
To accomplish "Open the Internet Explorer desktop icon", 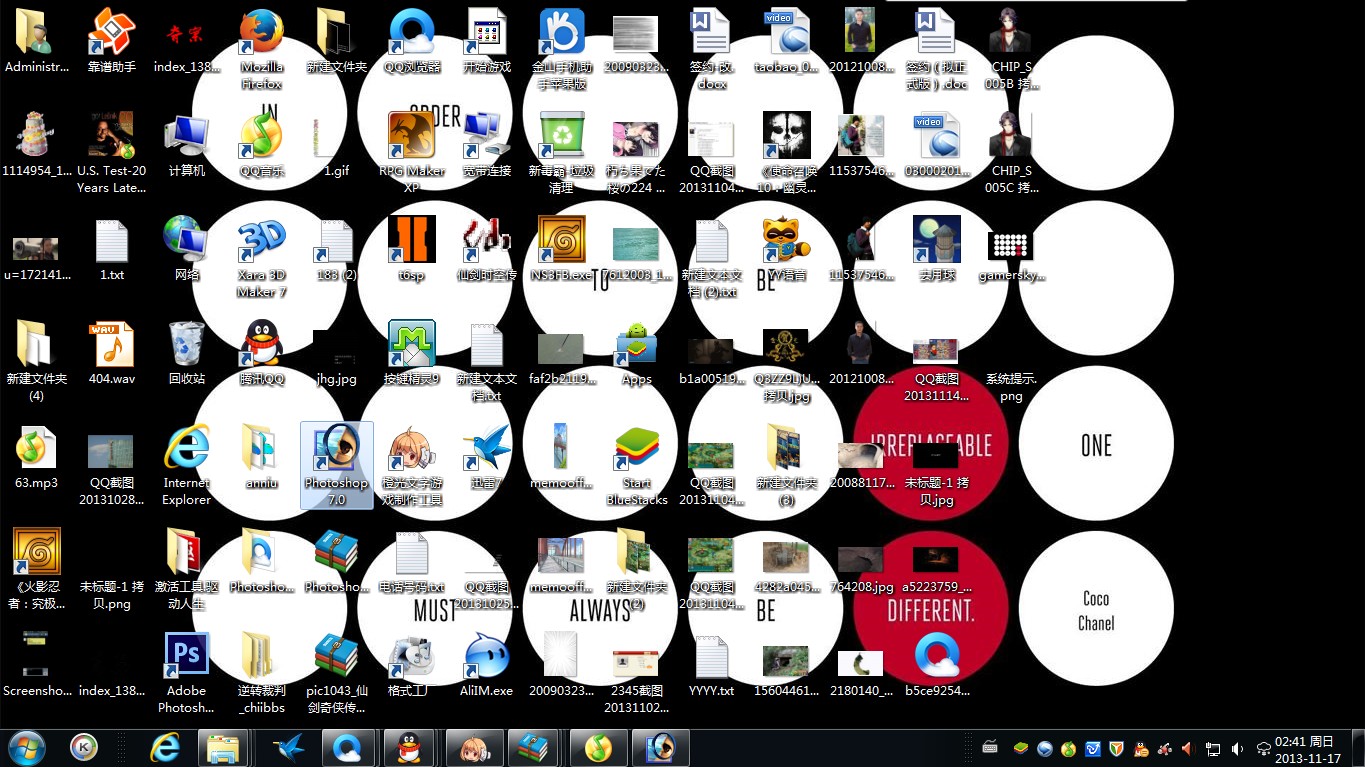I will click(x=187, y=465).
